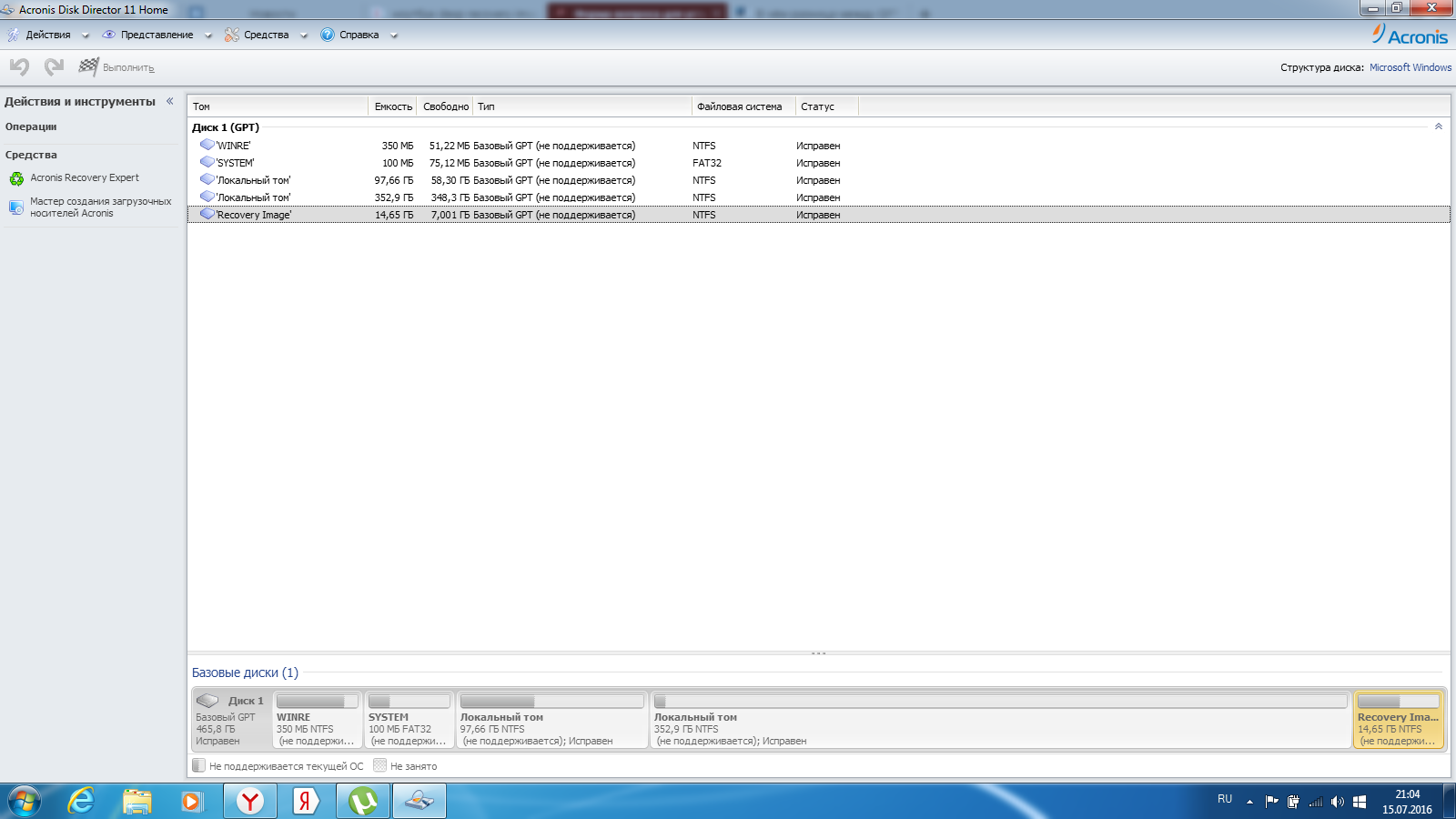Select the 'Recovery Image' volume row
Image resolution: width=1456 pixels, height=819 pixels.
pyautogui.click(x=819, y=215)
